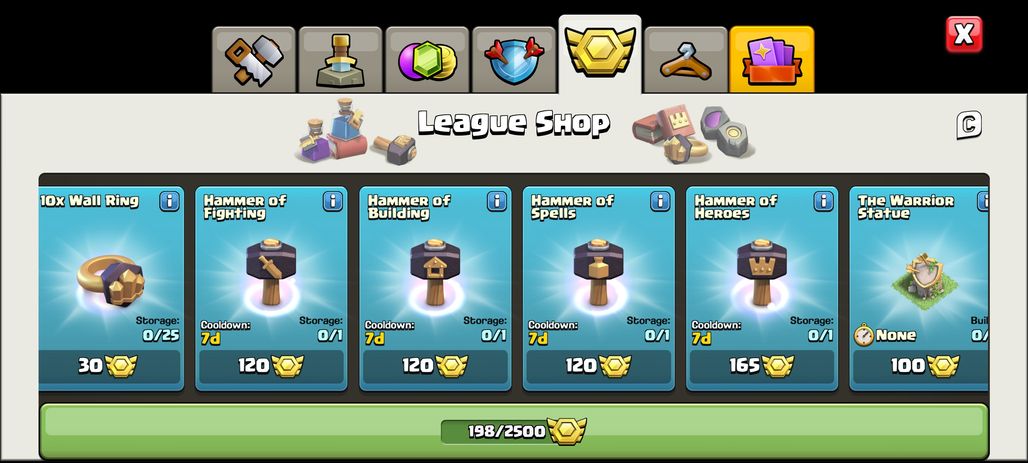Buy The Warrior Statue for 100 medals
Image resolution: width=1028 pixels, height=463 pixels.
point(920,366)
